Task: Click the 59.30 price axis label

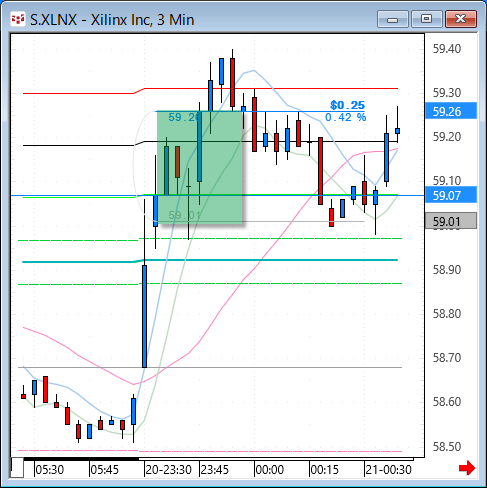Action: pos(447,93)
